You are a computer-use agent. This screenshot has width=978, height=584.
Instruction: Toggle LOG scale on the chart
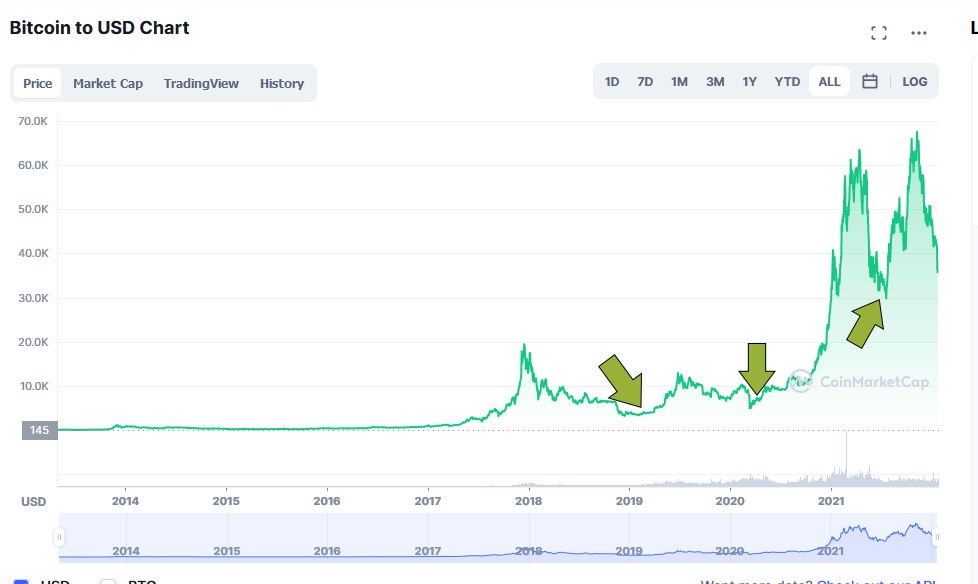(914, 82)
